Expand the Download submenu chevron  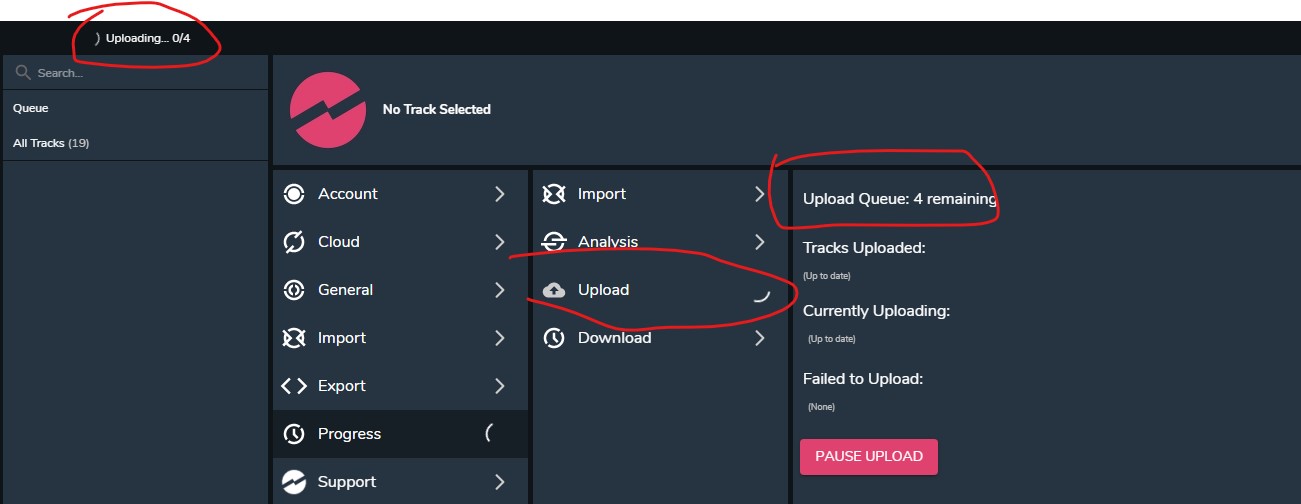[760, 338]
